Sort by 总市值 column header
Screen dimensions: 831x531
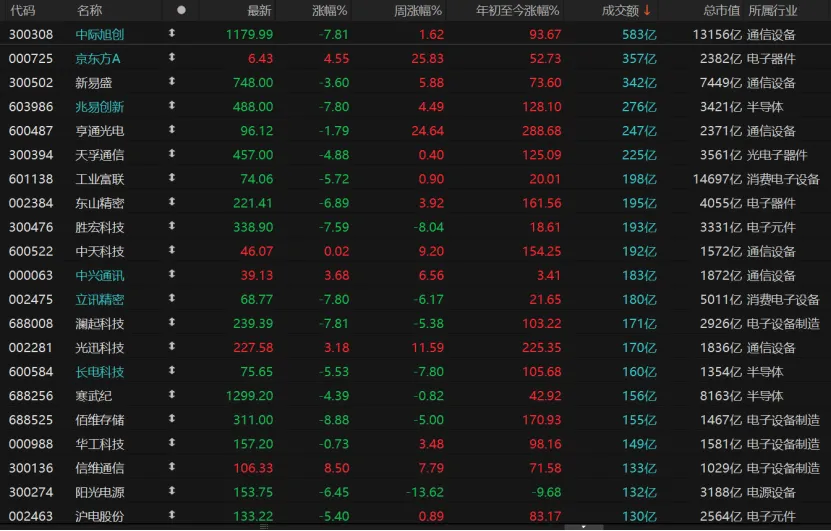pos(721,11)
